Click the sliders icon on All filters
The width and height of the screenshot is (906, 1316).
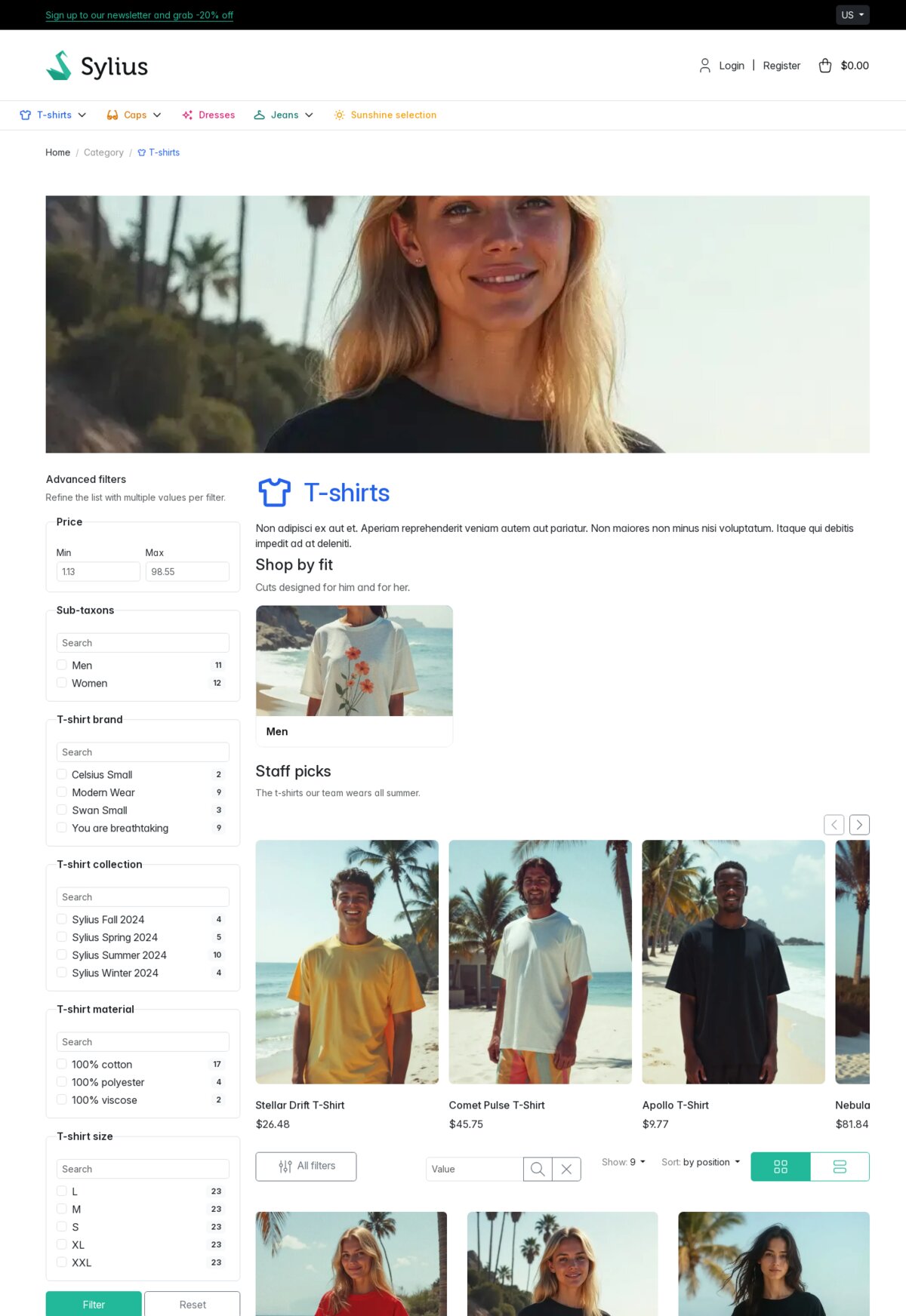click(x=285, y=1167)
